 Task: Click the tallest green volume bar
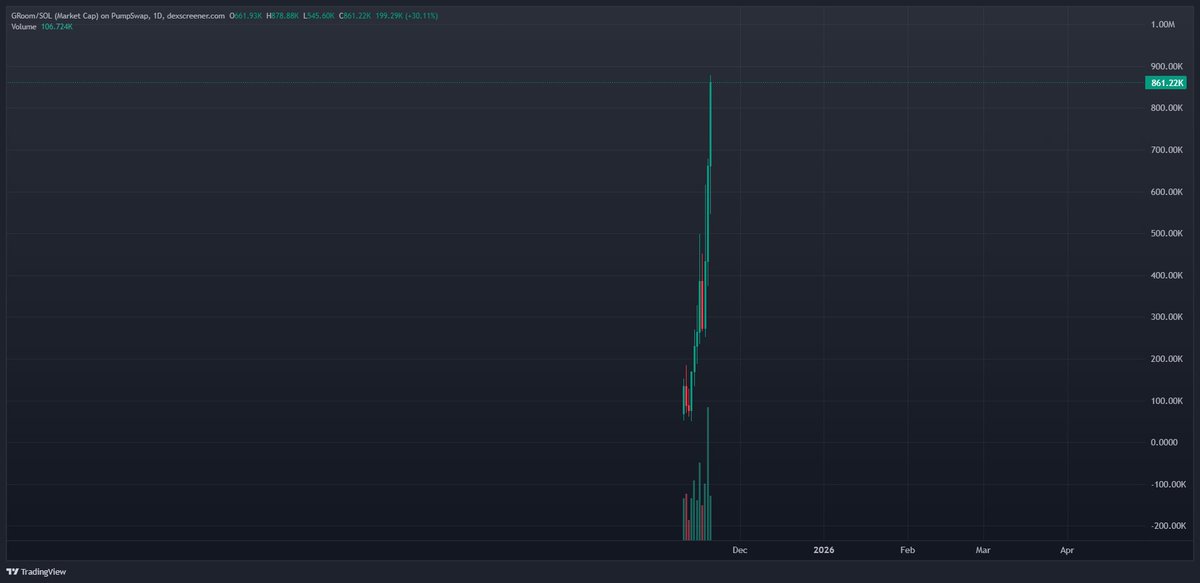click(x=708, y=473)
